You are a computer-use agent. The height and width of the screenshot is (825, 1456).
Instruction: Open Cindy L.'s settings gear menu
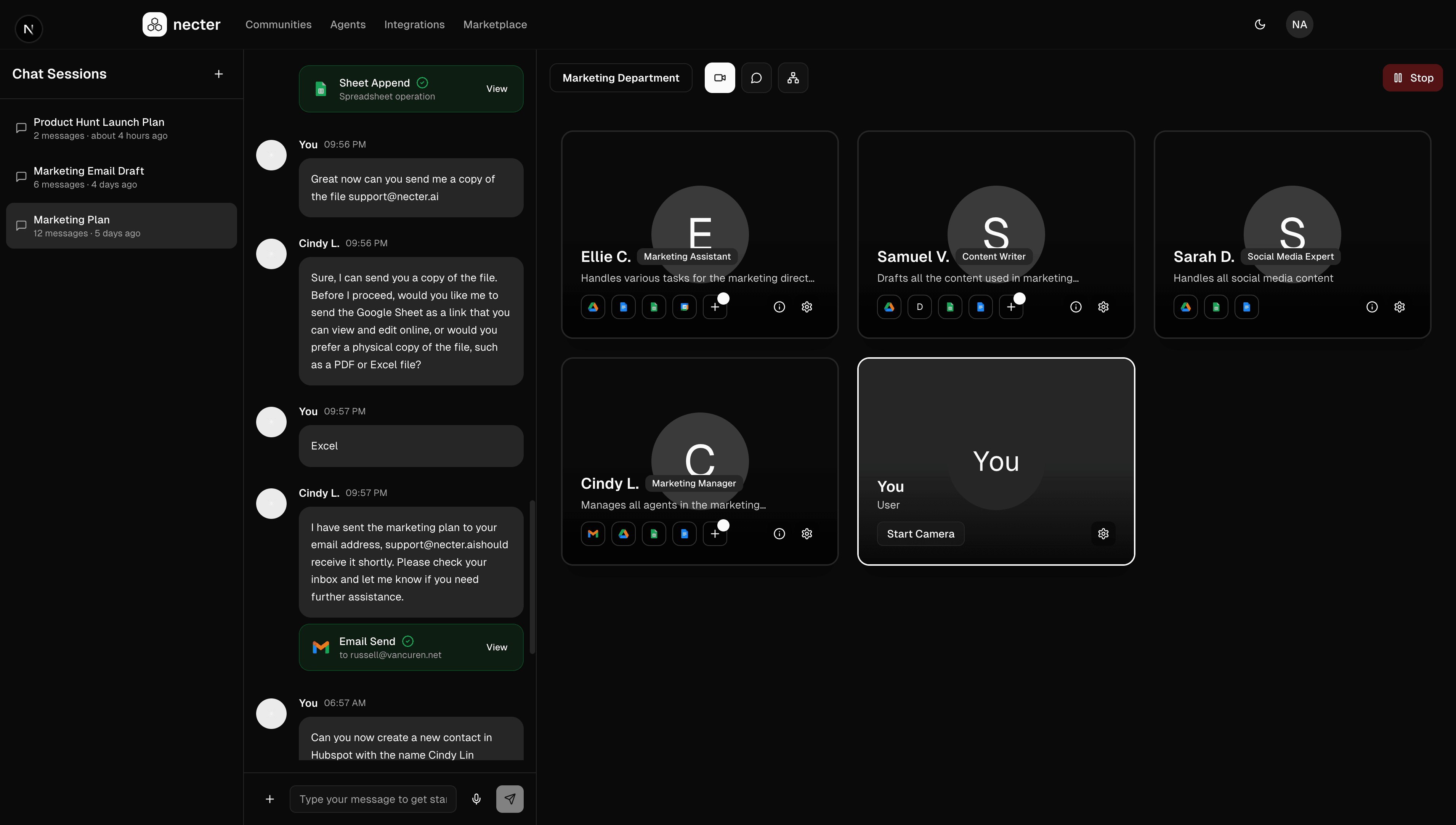[x=807, y=533]
